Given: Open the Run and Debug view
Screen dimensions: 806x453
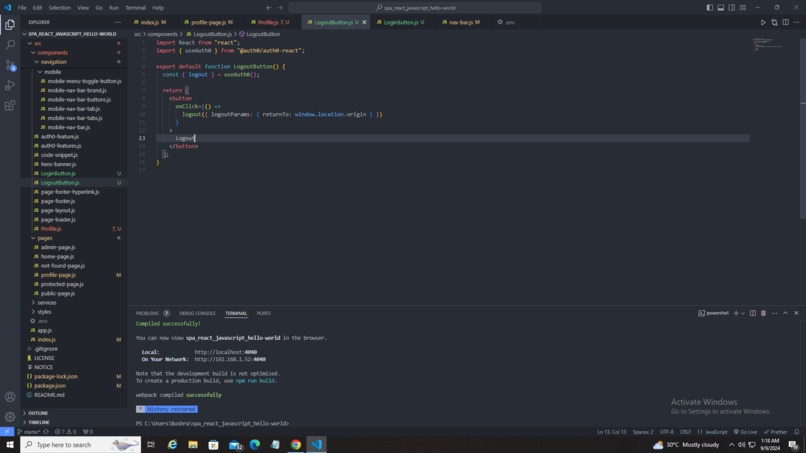Looking at the screenshot, I should [x=10, y=85].
